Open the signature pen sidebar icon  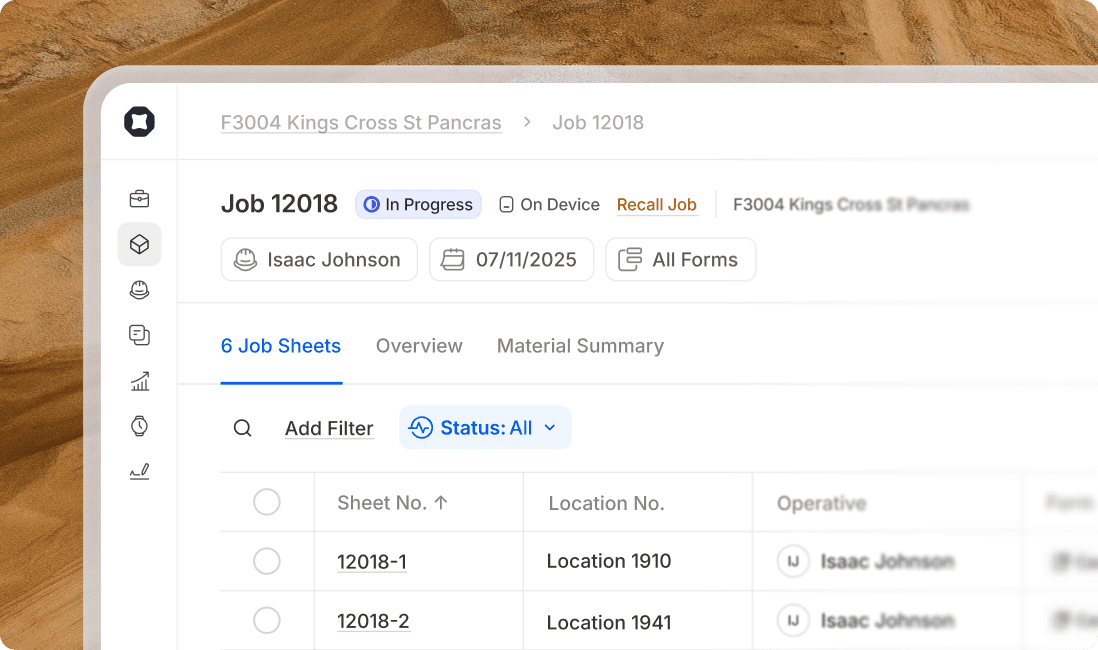tap(139, 471)
